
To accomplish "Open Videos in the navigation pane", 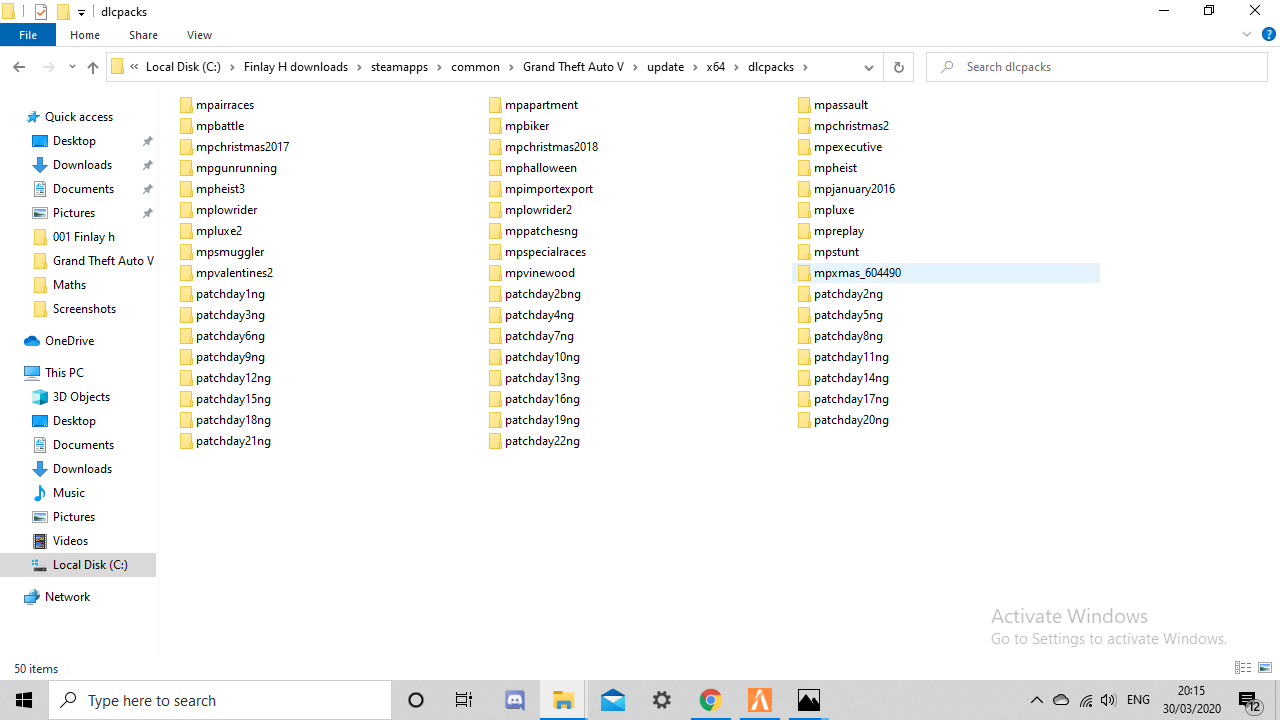I will 70,541.
